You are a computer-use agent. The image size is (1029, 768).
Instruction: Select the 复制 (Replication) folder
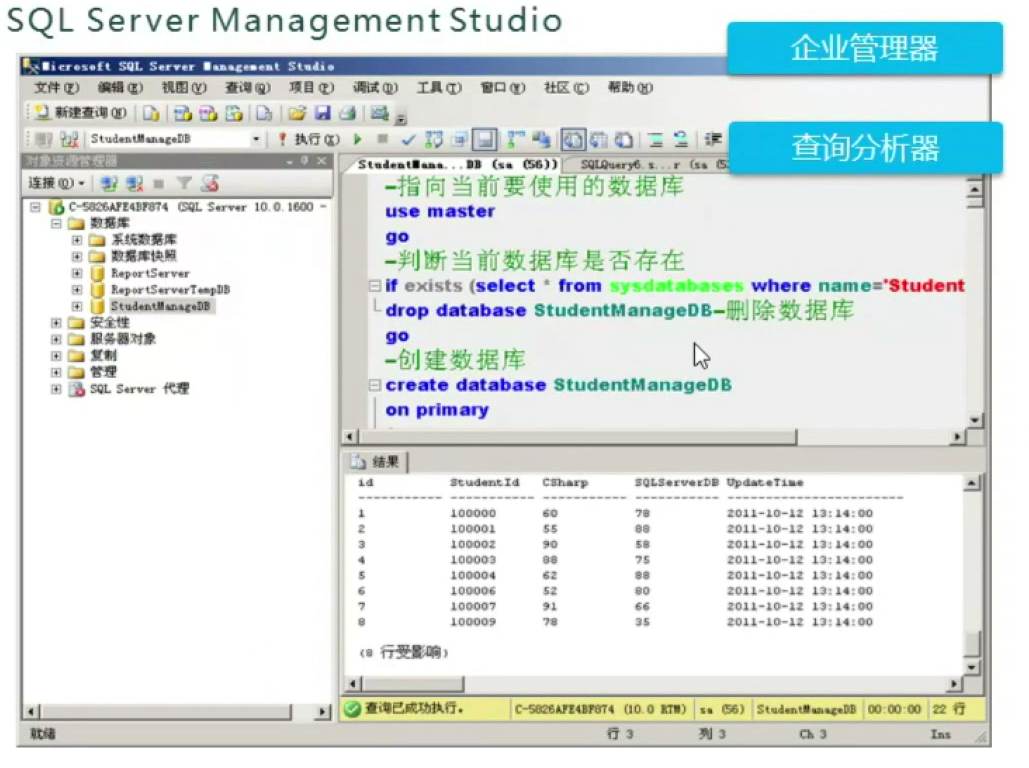point(103,355)
